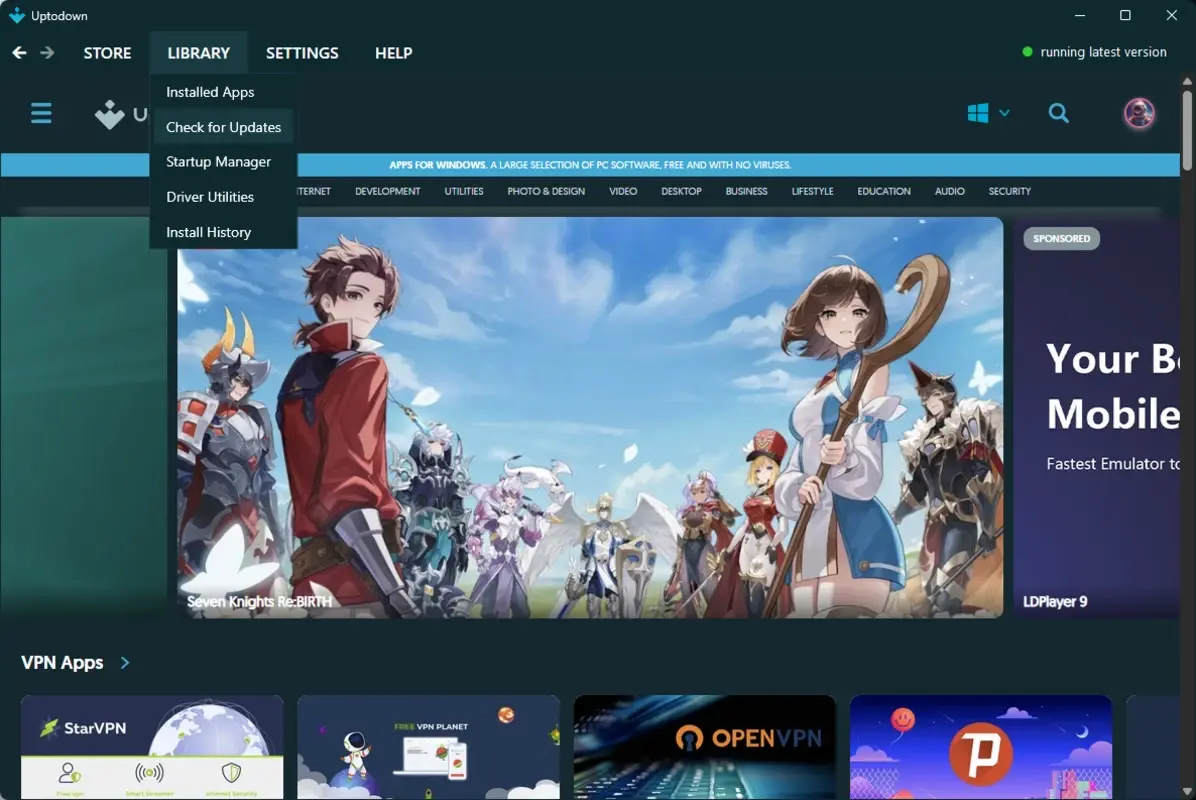
Task: Open the SETTINGS menu
Action: coord(302,52)
